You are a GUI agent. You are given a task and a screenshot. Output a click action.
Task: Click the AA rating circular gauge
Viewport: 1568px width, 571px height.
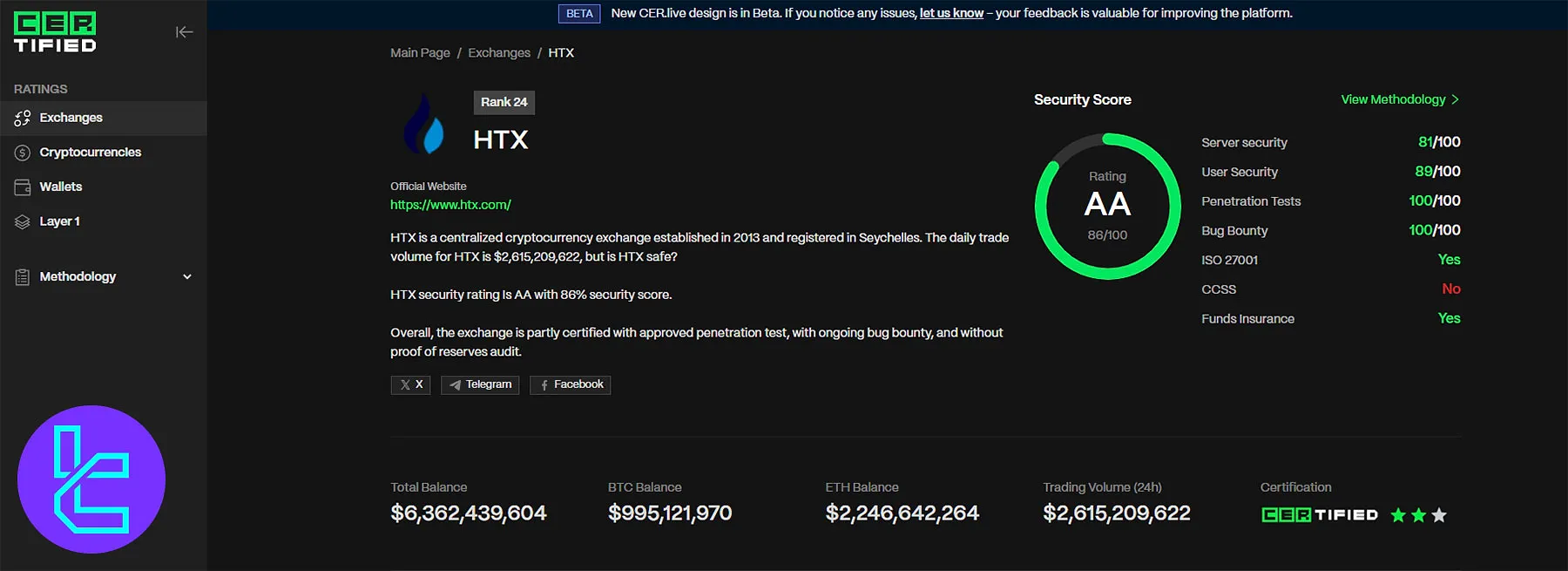tap(1107, 207)
